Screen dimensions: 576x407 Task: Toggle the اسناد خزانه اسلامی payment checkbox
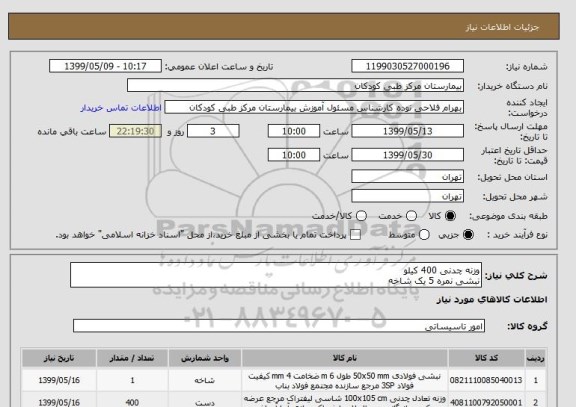click(355, 235)
